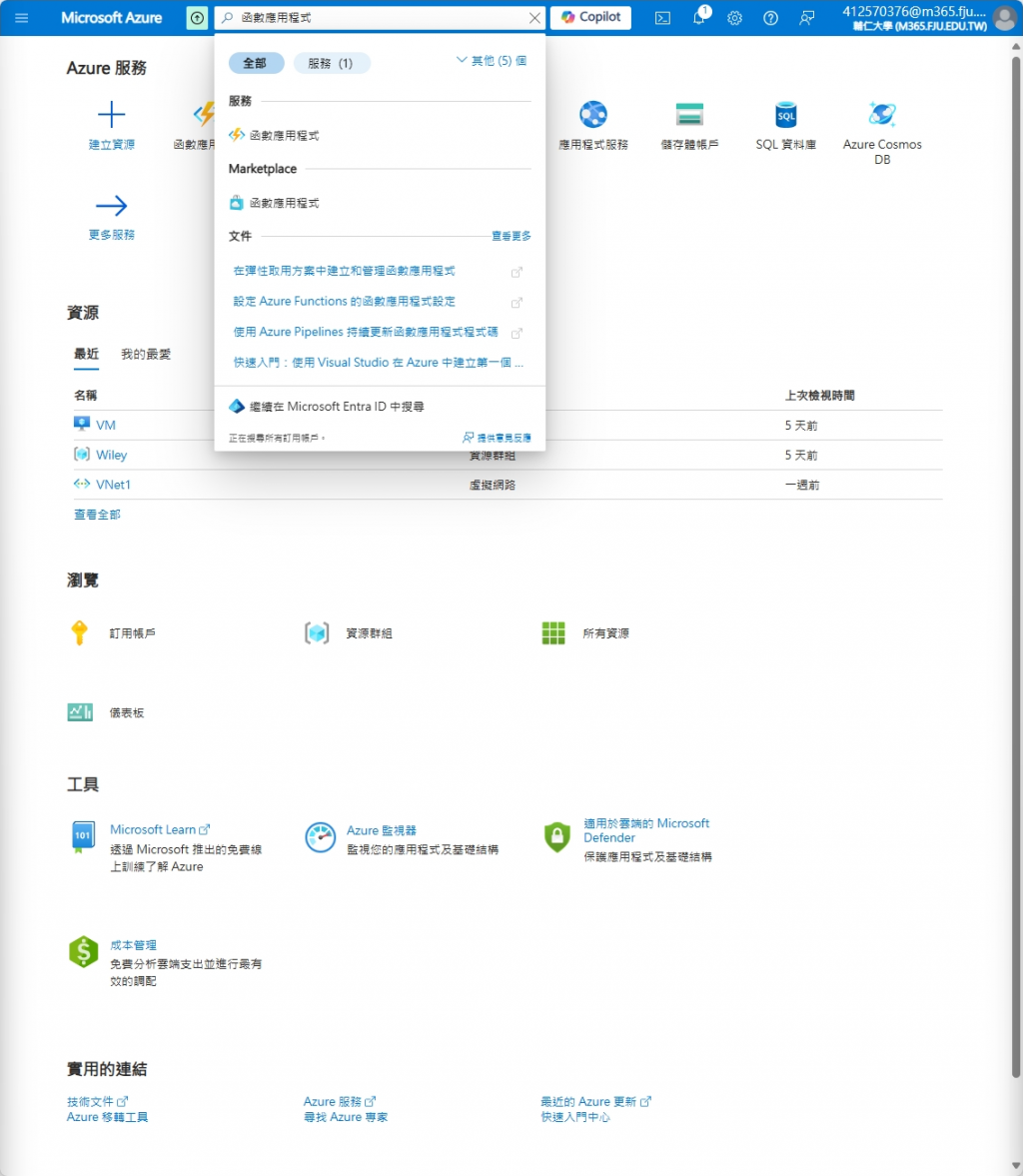Click 查看更多 next to 文件
The image size is (1023, 1176).
pos(511,236)
